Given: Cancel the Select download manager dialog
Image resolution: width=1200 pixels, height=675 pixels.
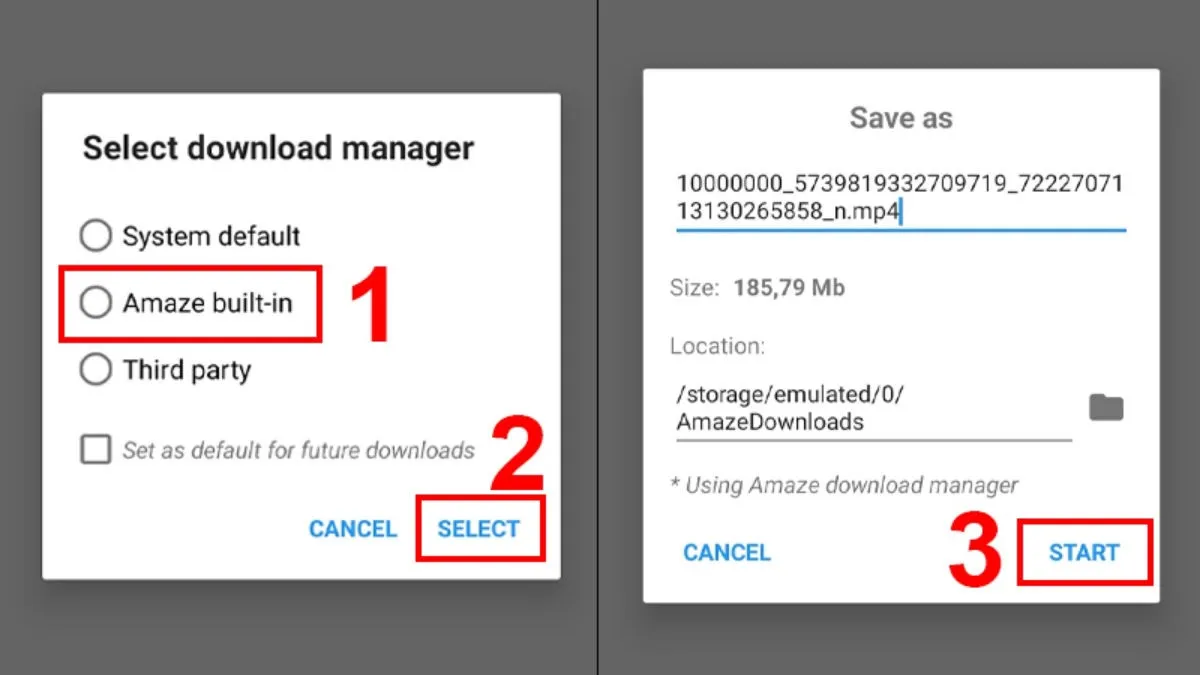Looking at the screenshot, I should pyautogui.click(x=352, y=529).
